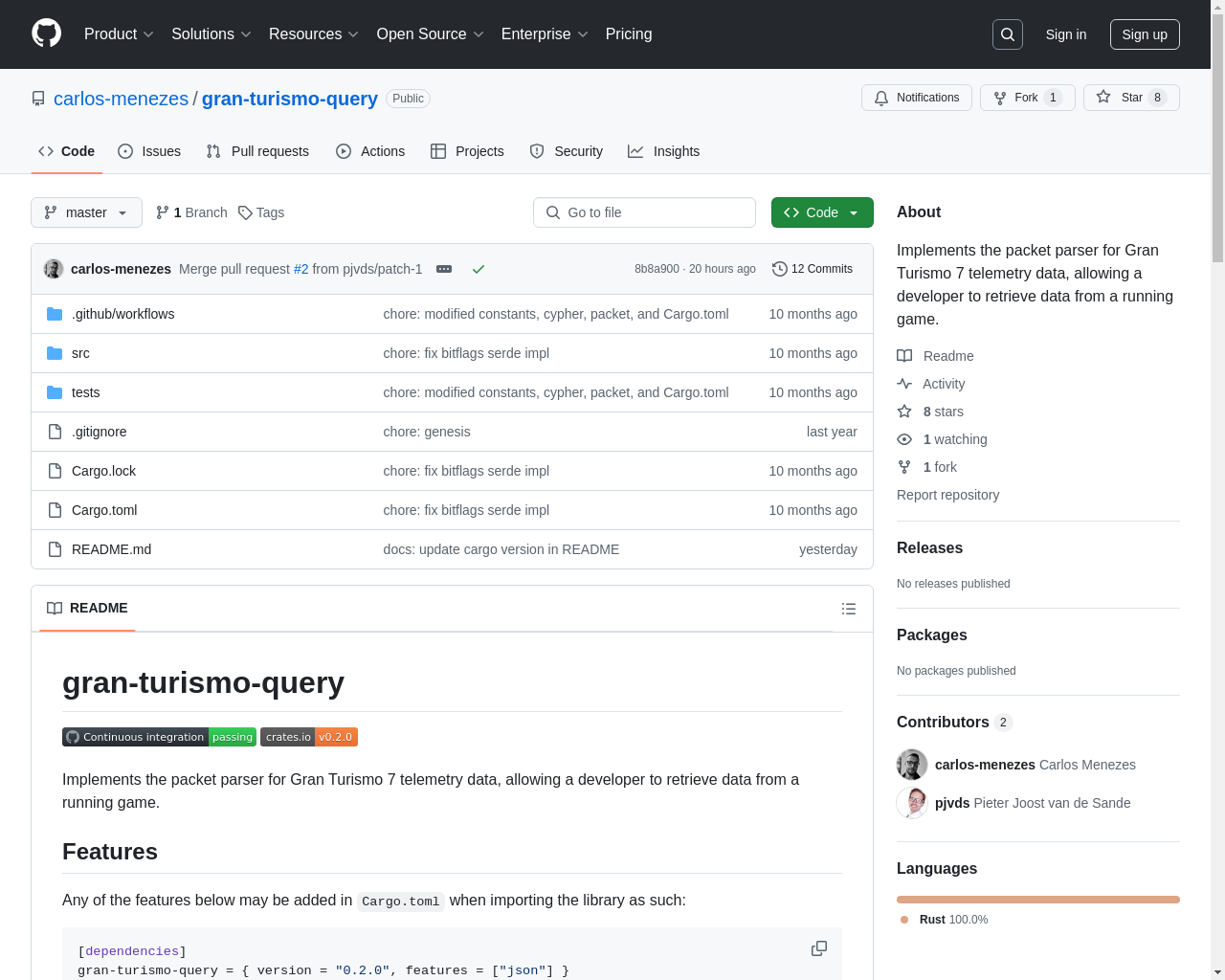Fork the repository

[1027, 98]
